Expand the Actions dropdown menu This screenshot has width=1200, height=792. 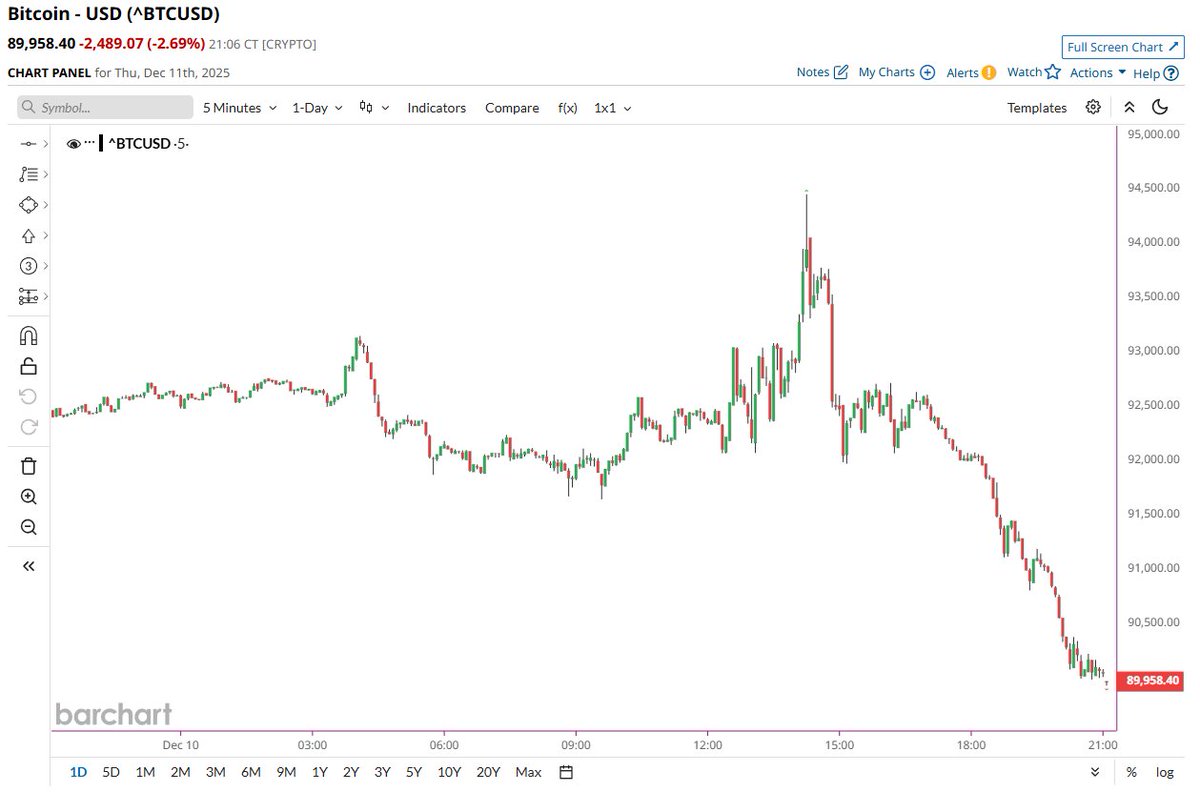click(x=1097, y=73)
